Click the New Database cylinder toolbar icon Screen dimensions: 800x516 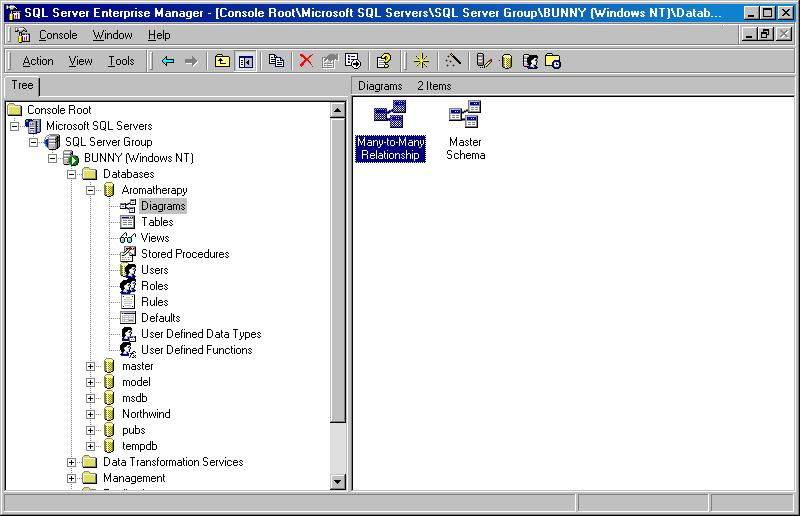click(506, 61)
